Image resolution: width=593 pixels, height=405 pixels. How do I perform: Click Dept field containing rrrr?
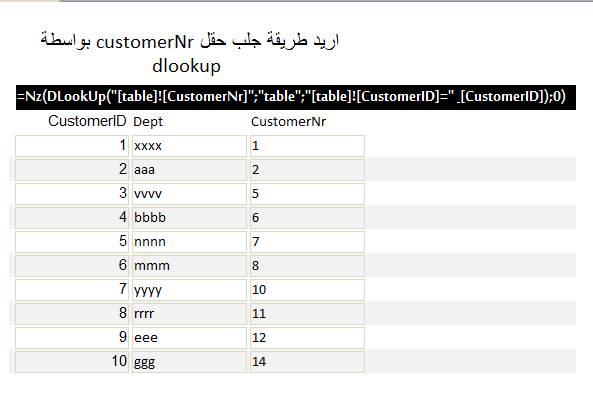189,314
